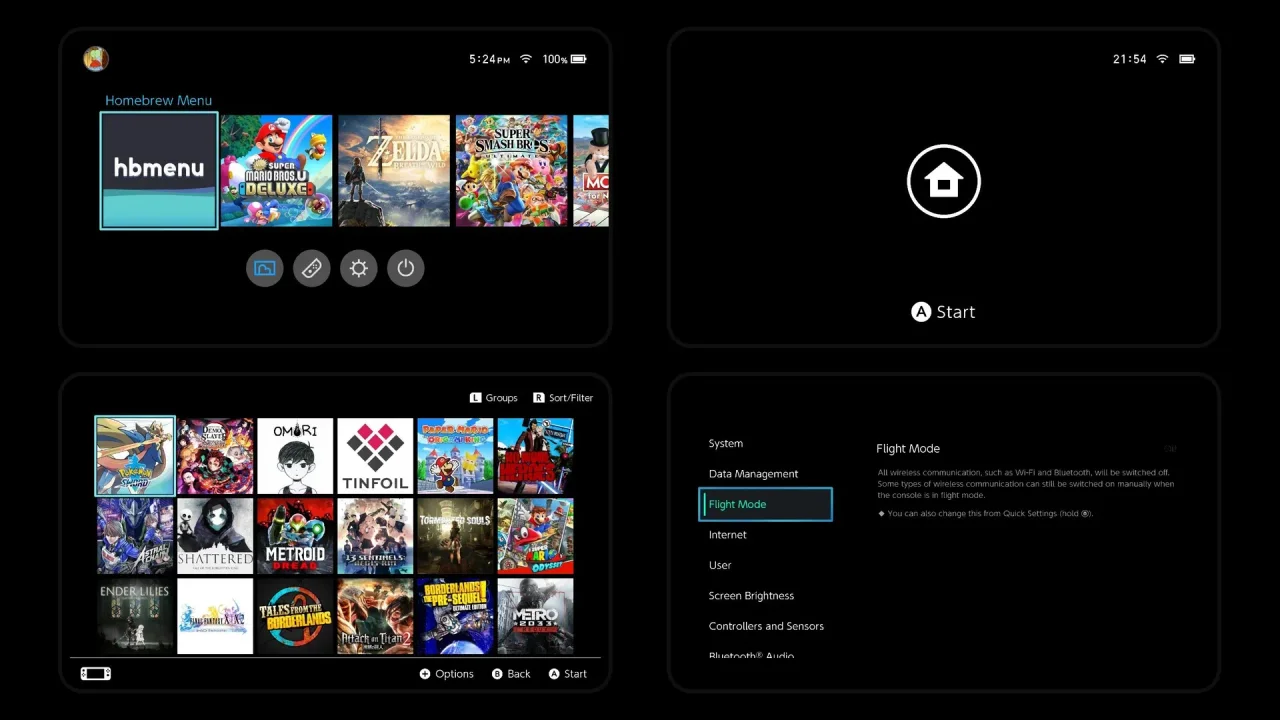Select Paper Mario: The Origami King tile
Viewport: 1280px width, 720px height.
(455, 456)
